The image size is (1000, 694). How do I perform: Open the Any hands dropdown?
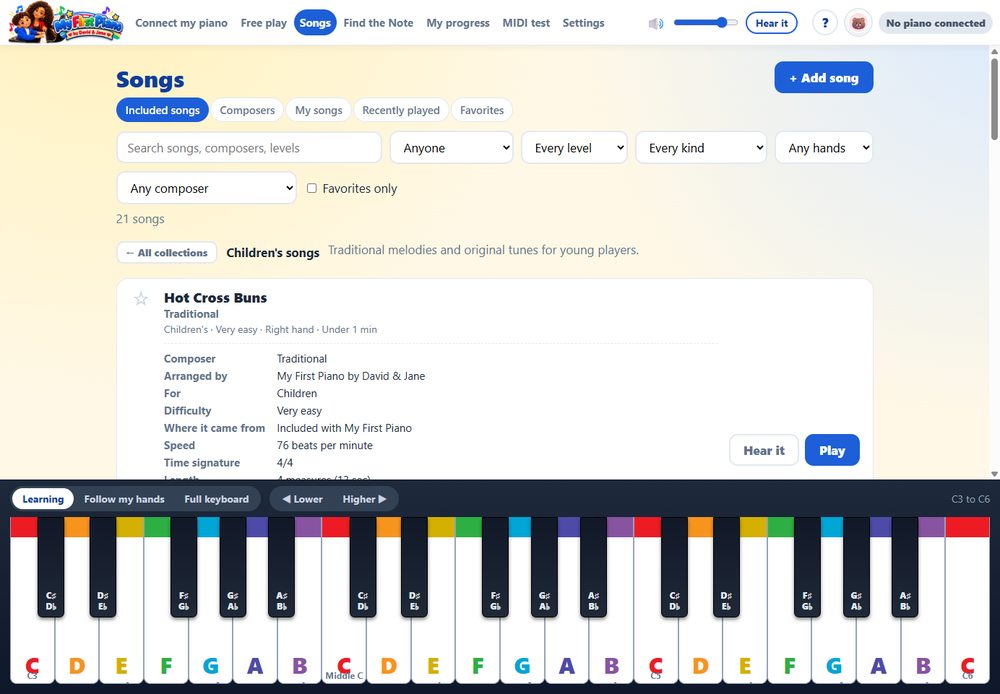(824, 148)
